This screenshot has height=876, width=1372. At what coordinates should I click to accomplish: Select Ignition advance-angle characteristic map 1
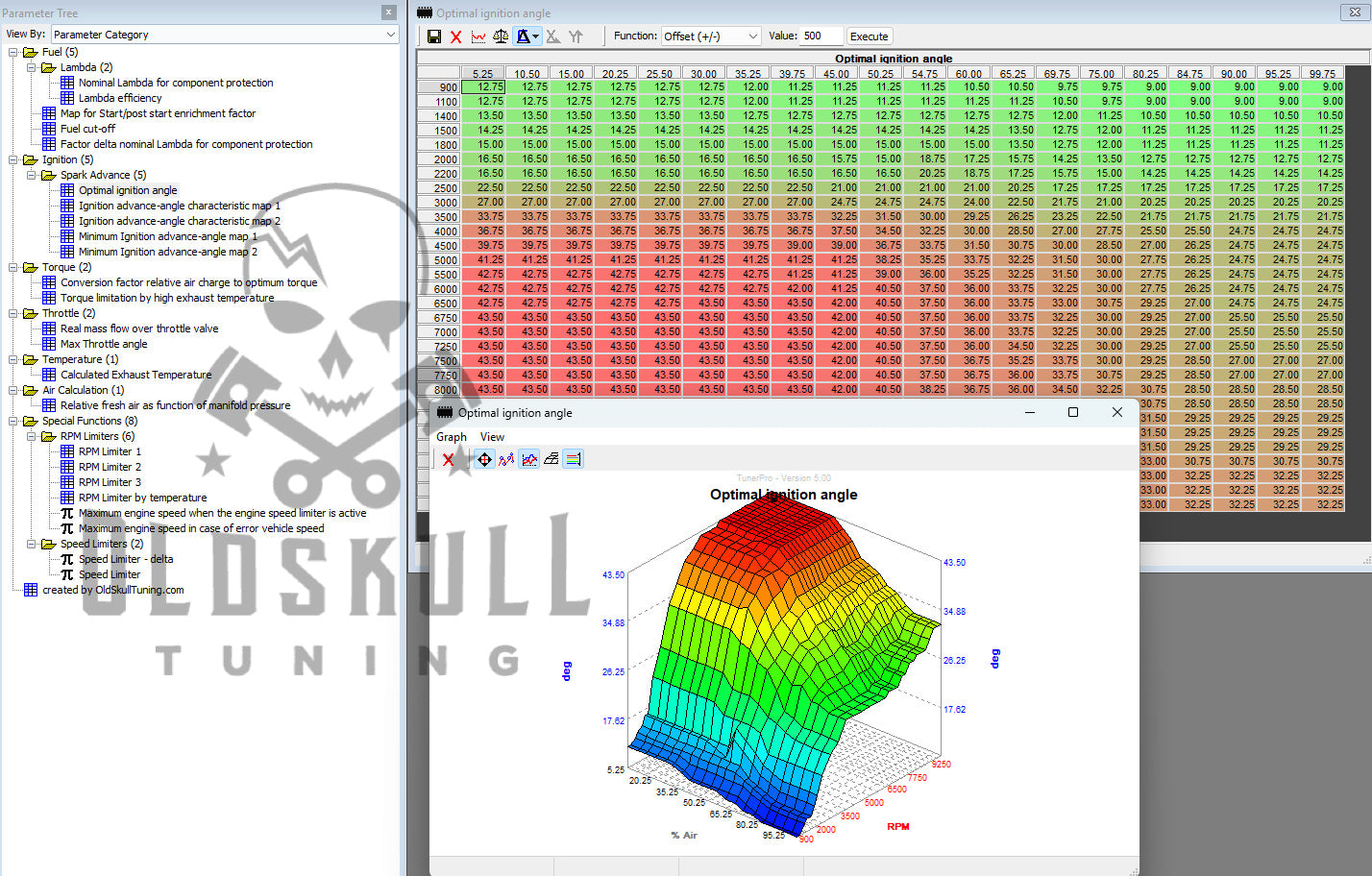point(180,206)
